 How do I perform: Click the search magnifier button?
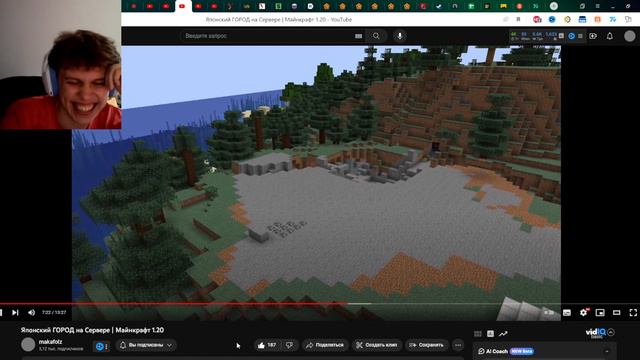(x=376, y=36)
